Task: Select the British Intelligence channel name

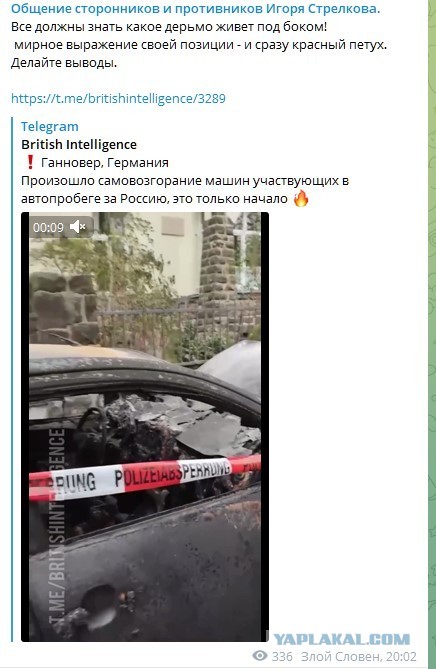Action: pos(79,145)
